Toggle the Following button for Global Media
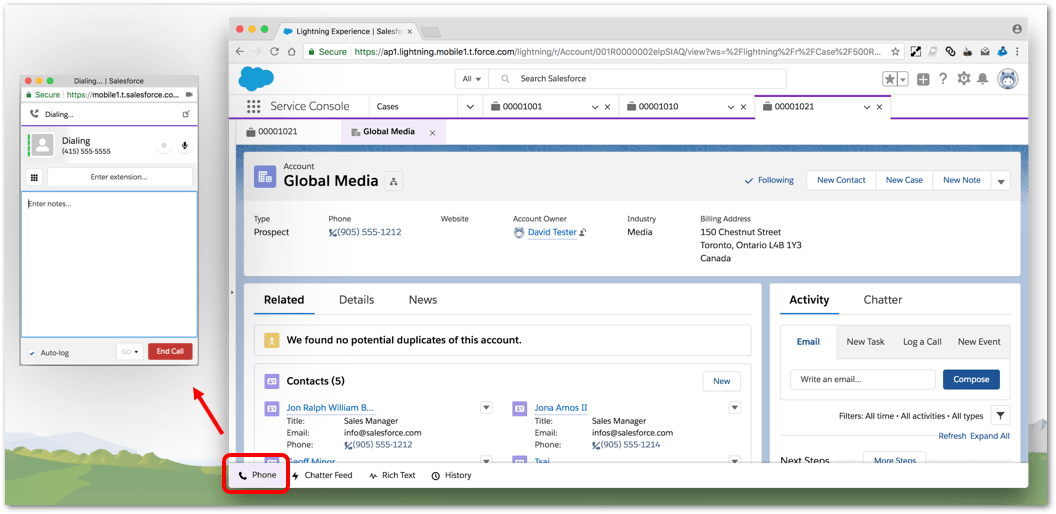The image size is (1056, 514). pyautogui.click(x=769, y=180)
